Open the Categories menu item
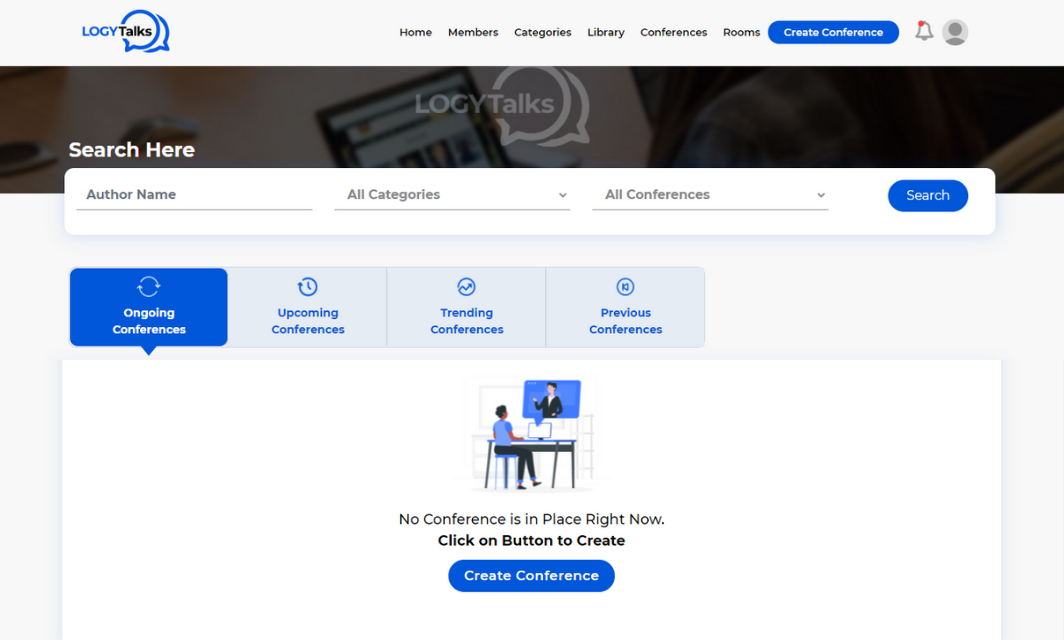 pyautogui.click(x=542, y=32)
